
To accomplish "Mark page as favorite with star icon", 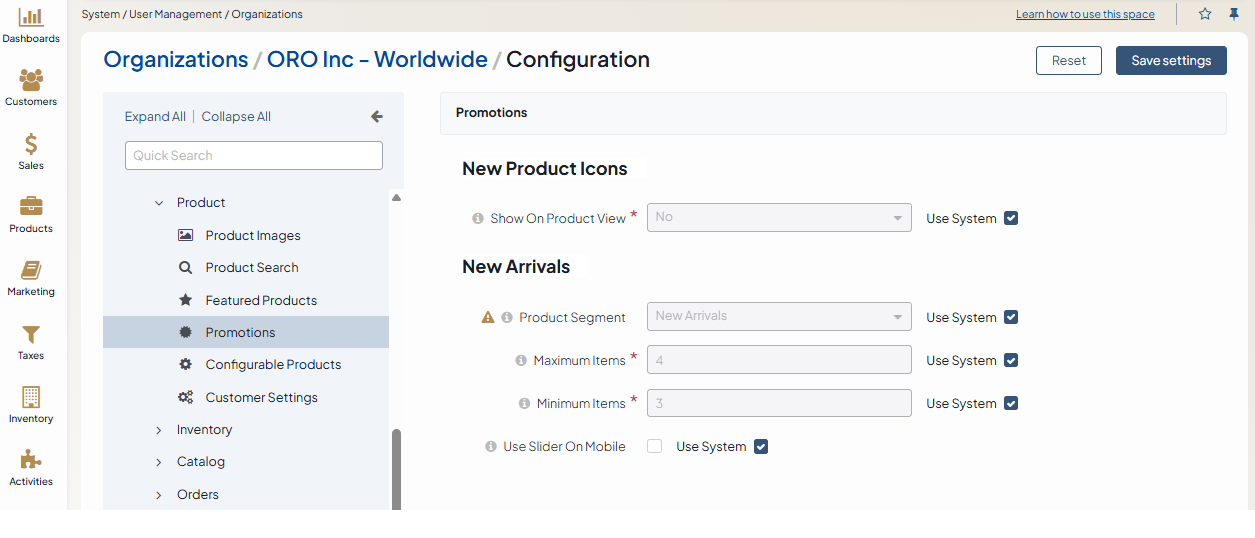I will coord(1205,14).
